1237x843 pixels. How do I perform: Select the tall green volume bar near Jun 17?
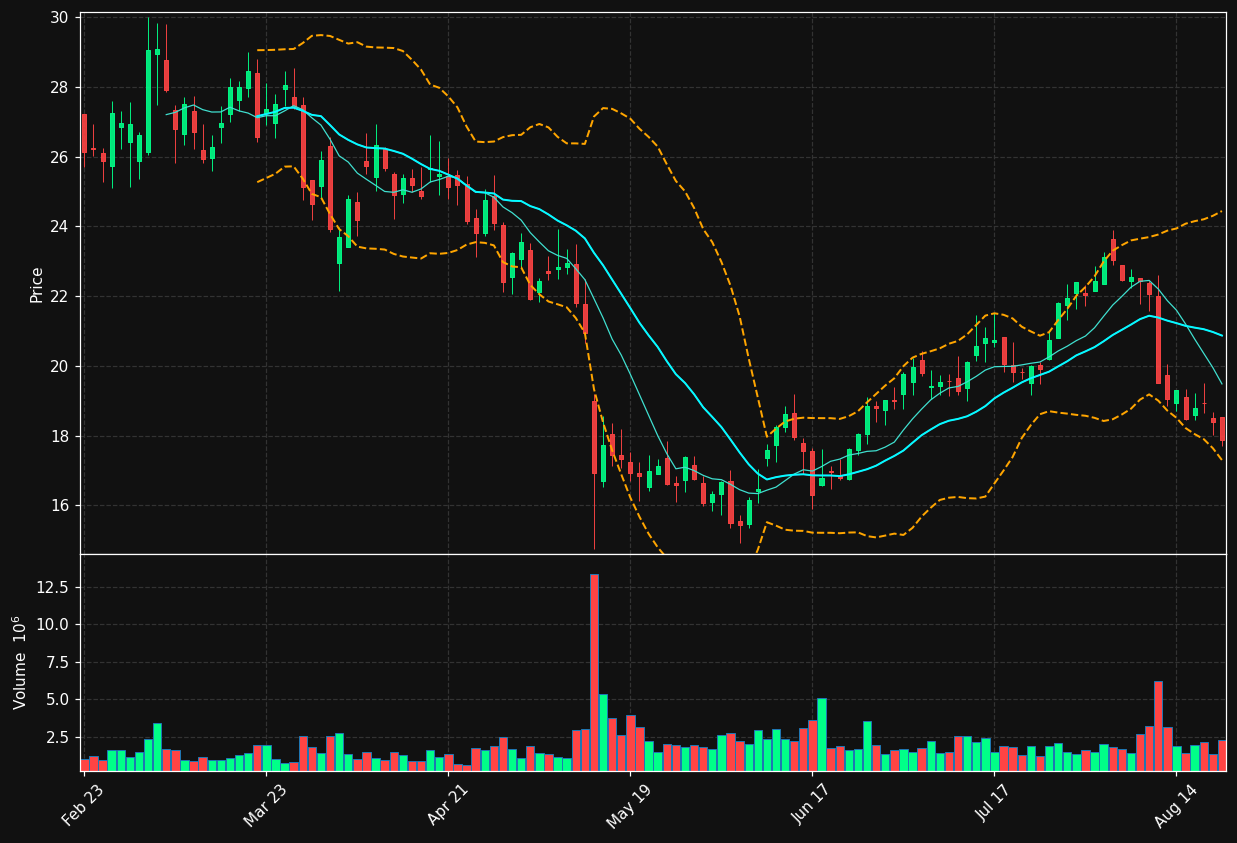pyautogui.click(x=822, y=735)
